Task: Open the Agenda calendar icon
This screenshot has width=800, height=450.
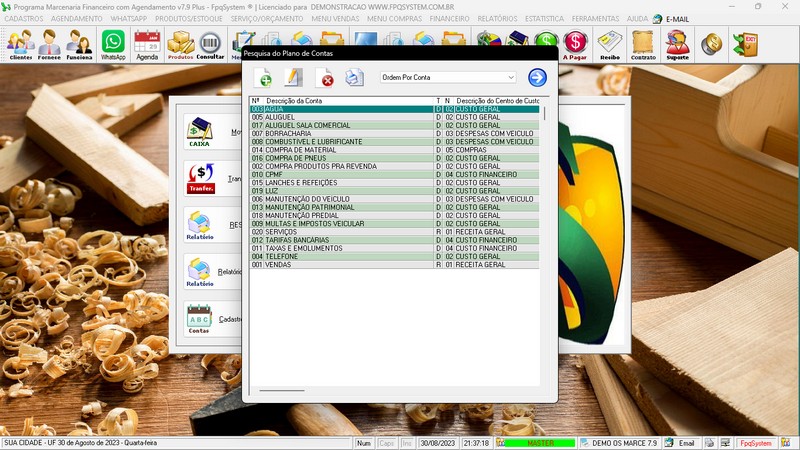Action: 147,44
